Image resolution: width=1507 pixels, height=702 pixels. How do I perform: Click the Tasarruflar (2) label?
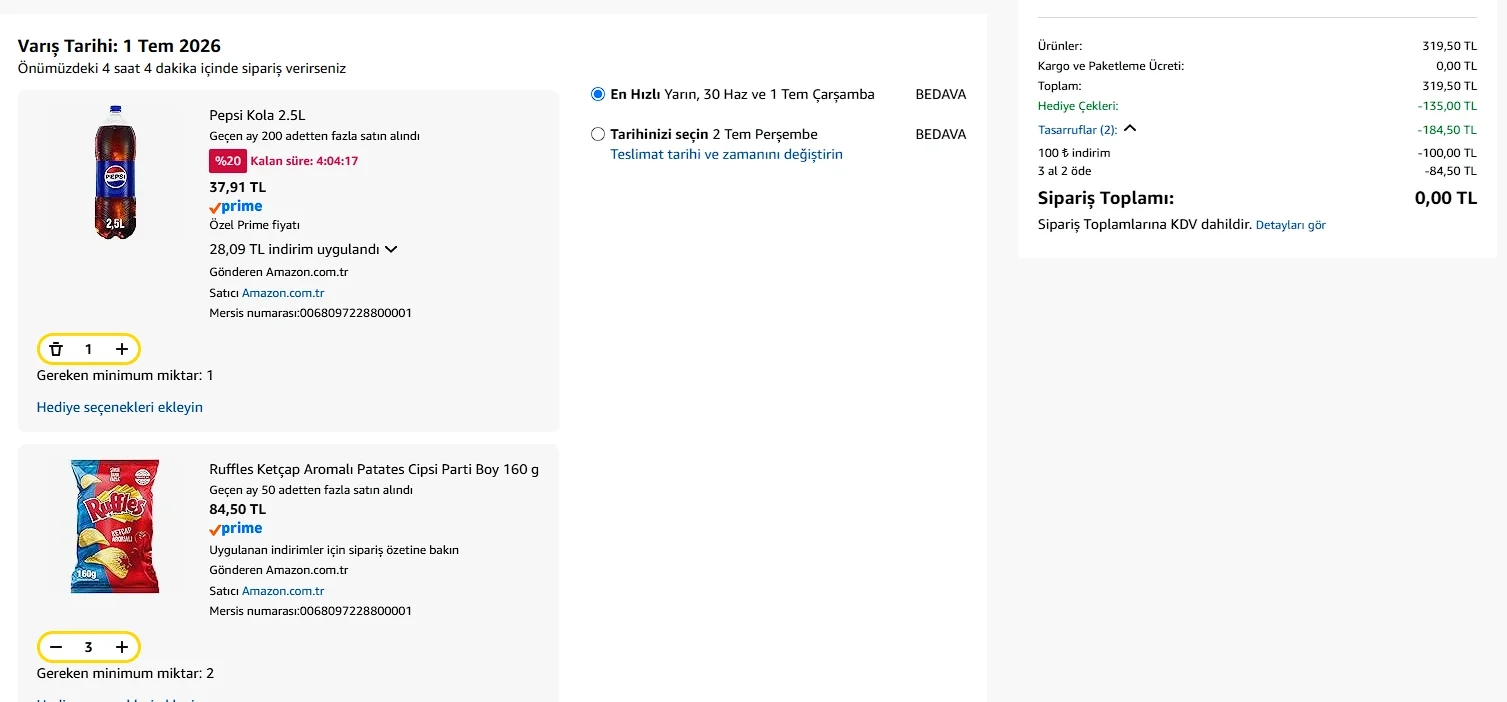(1078, 130)
